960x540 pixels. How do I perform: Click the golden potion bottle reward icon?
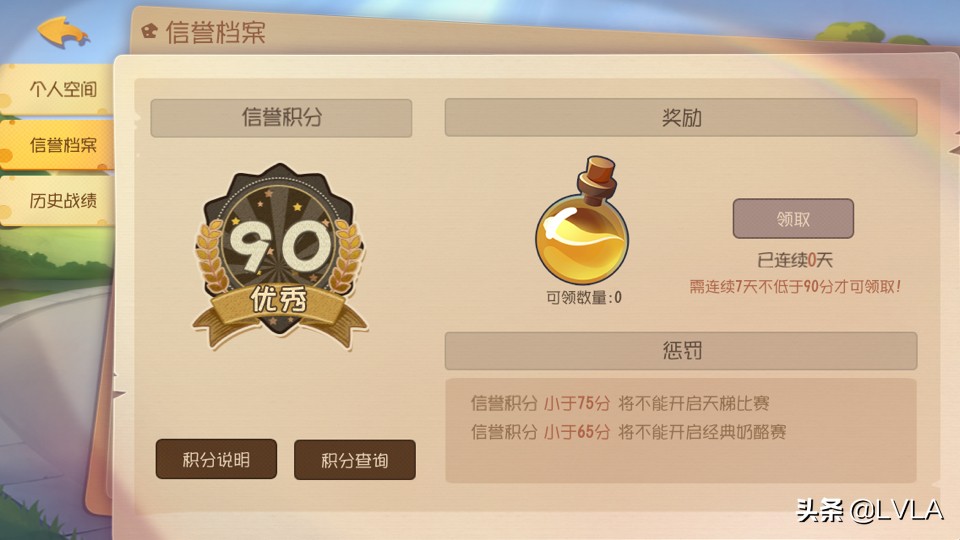click(x=582, y=221)
